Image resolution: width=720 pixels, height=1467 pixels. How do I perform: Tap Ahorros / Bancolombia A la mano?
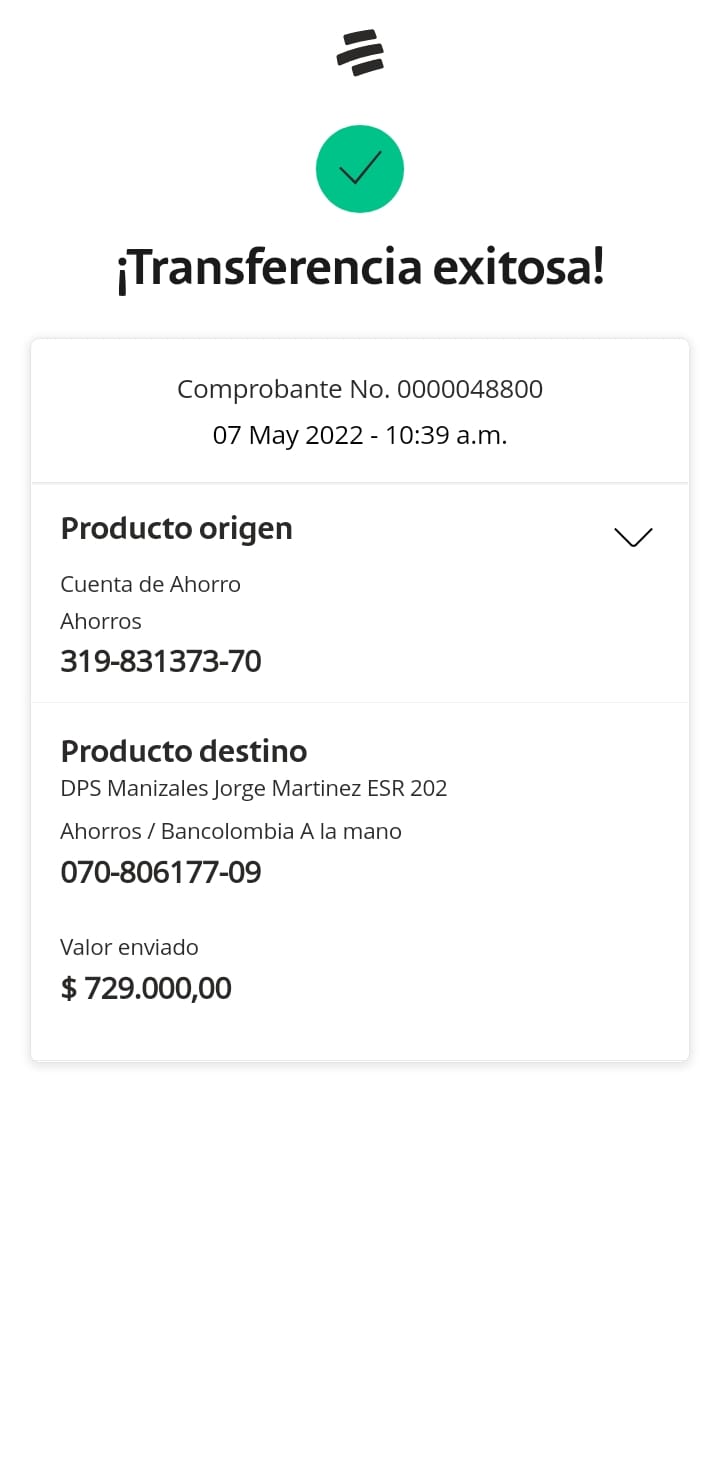point(231,831)
